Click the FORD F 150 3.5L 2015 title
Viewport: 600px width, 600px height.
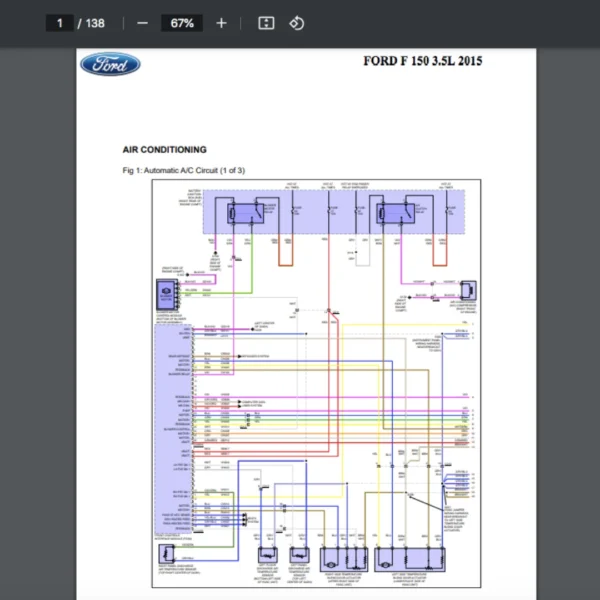point(422,61)
